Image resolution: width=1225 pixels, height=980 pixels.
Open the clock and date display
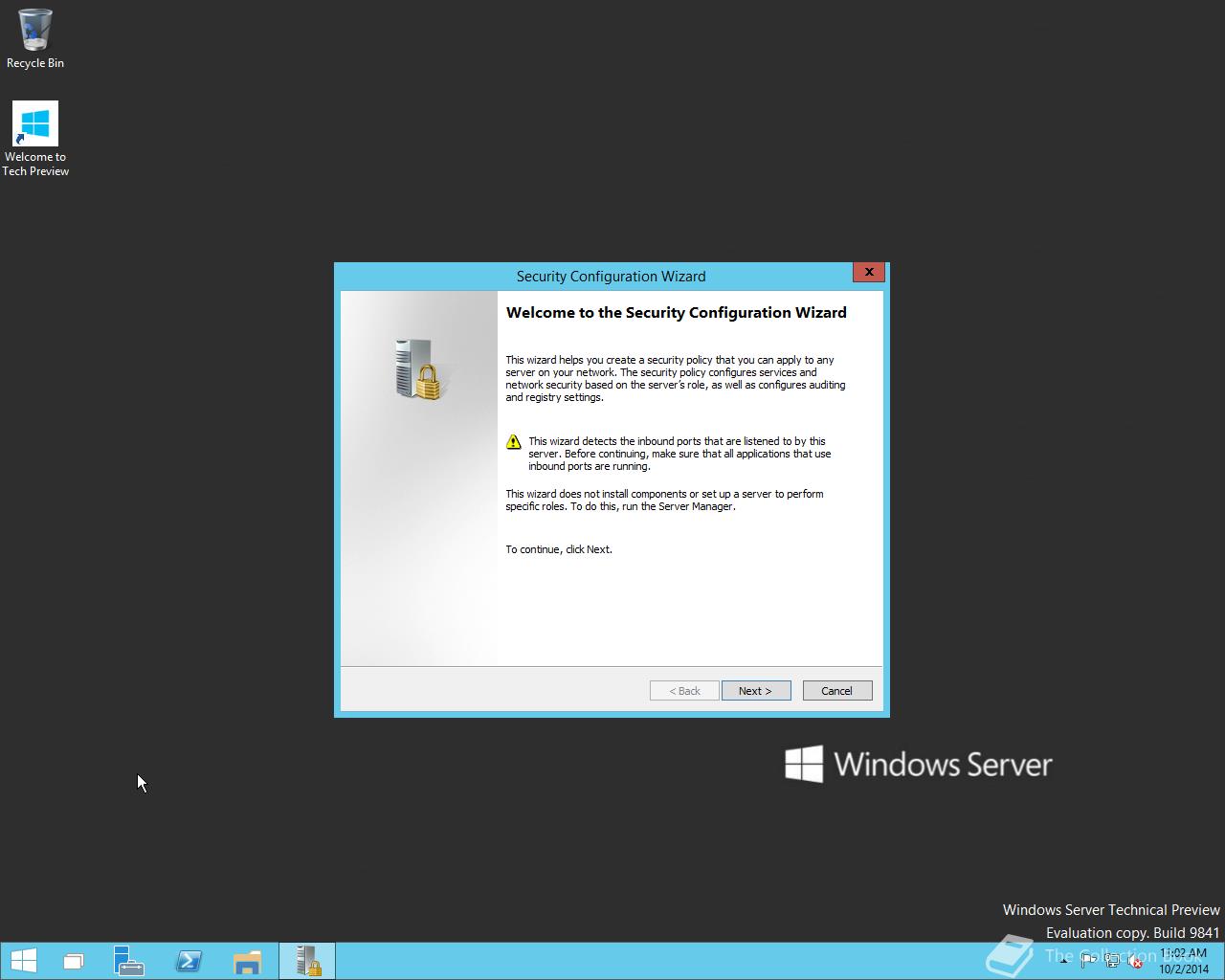[1184, 961]
